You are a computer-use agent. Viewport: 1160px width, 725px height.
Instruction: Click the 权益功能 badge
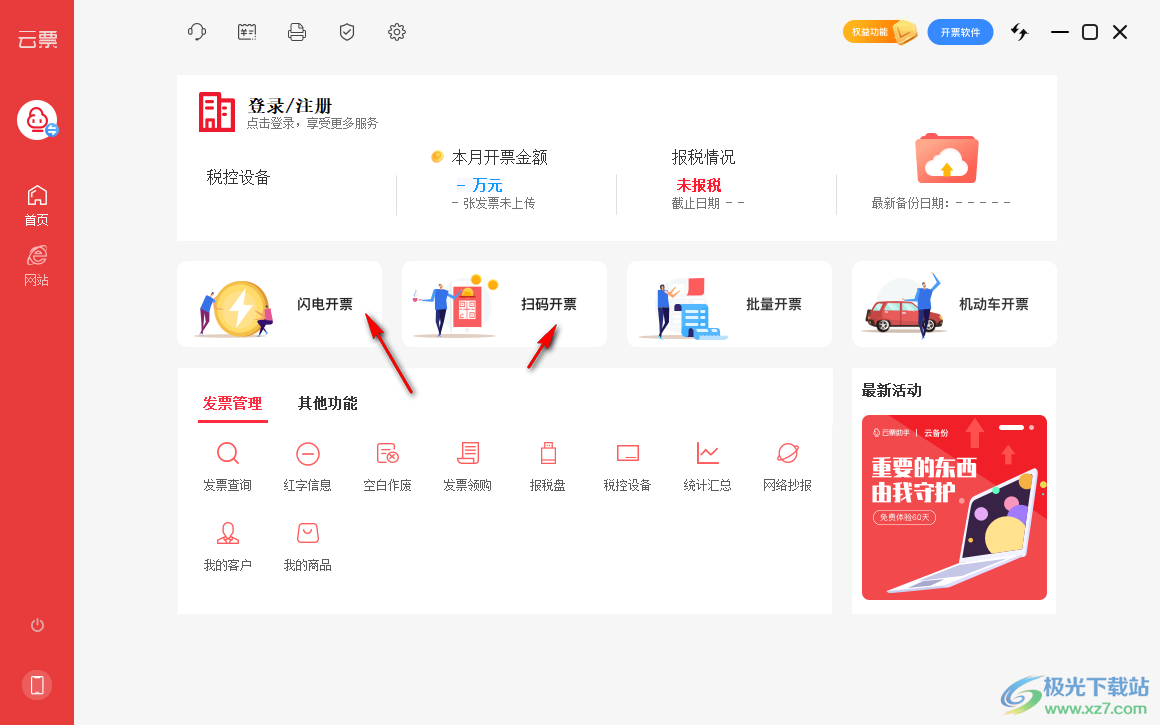(x=880, y=32)
